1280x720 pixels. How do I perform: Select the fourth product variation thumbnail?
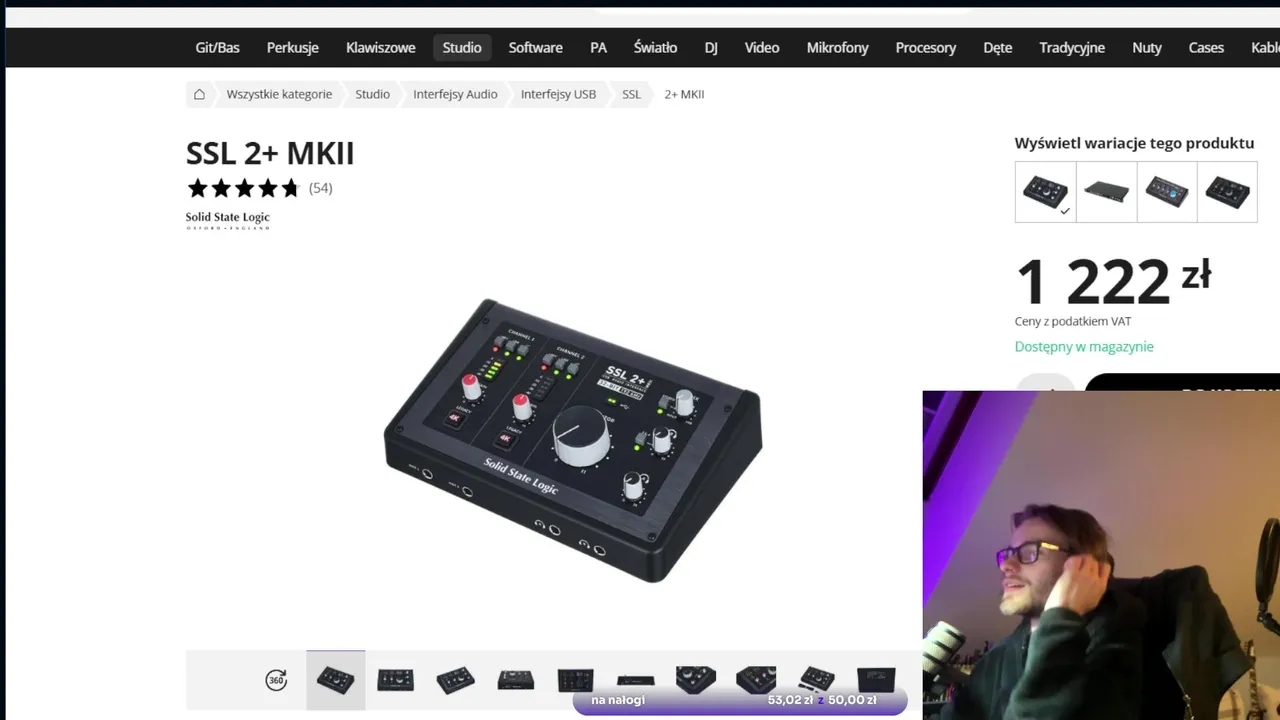[1227, 192]
